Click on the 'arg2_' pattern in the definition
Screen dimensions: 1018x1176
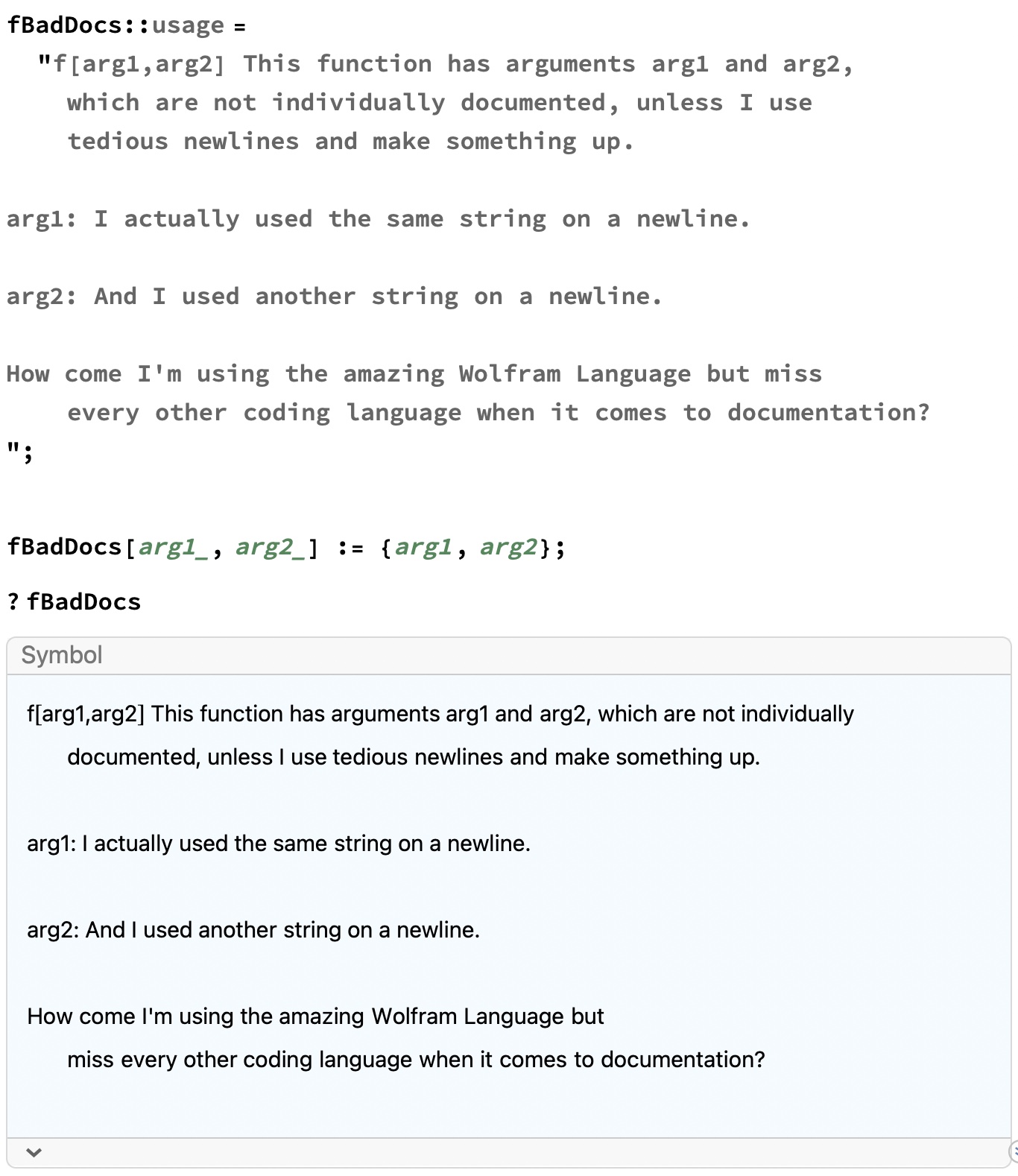coord(270,547)
